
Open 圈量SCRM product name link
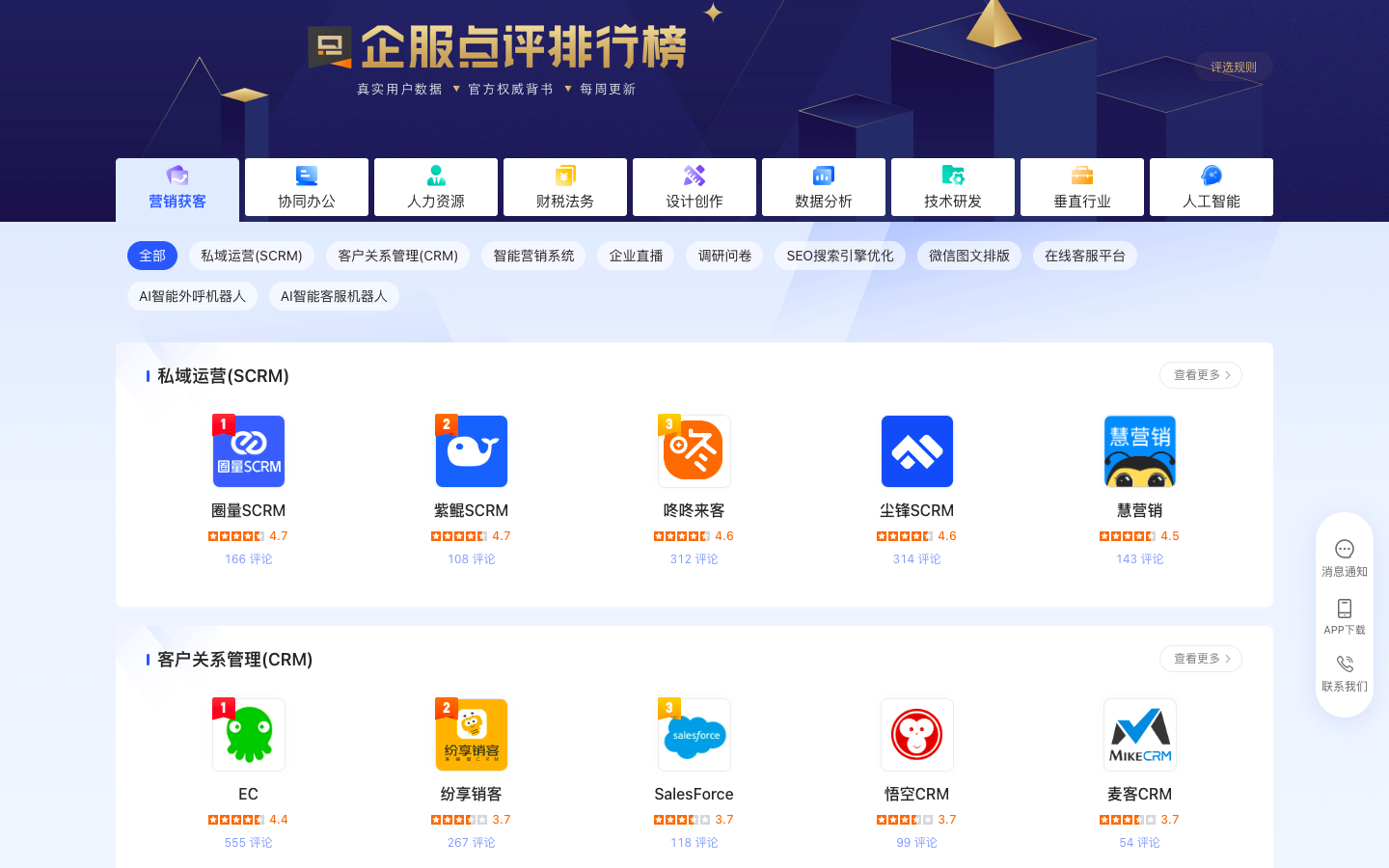point(249,510)
